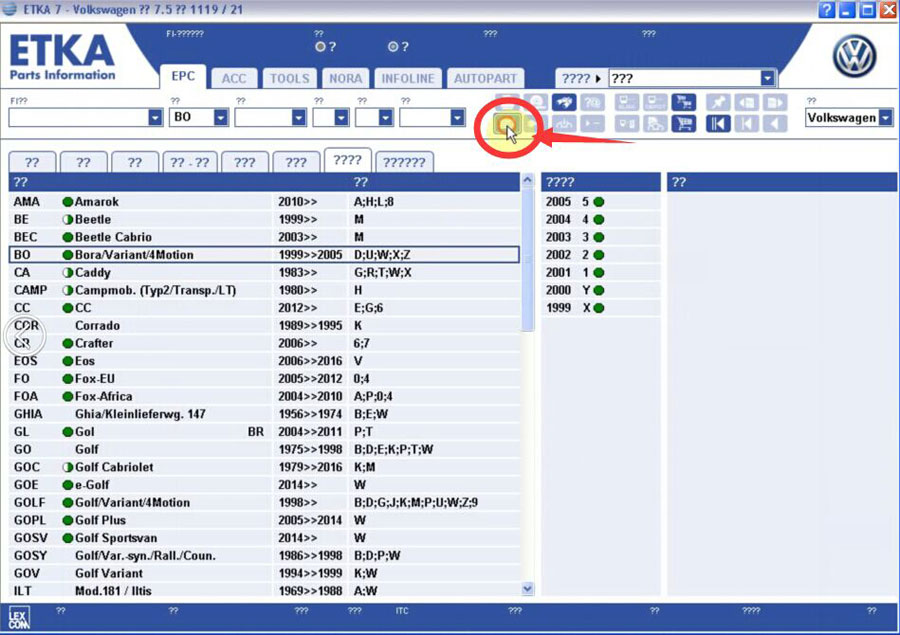Click the model list scroll-up arrow
This screenshot has width=900, height=635.
click(x=528, y=181)
